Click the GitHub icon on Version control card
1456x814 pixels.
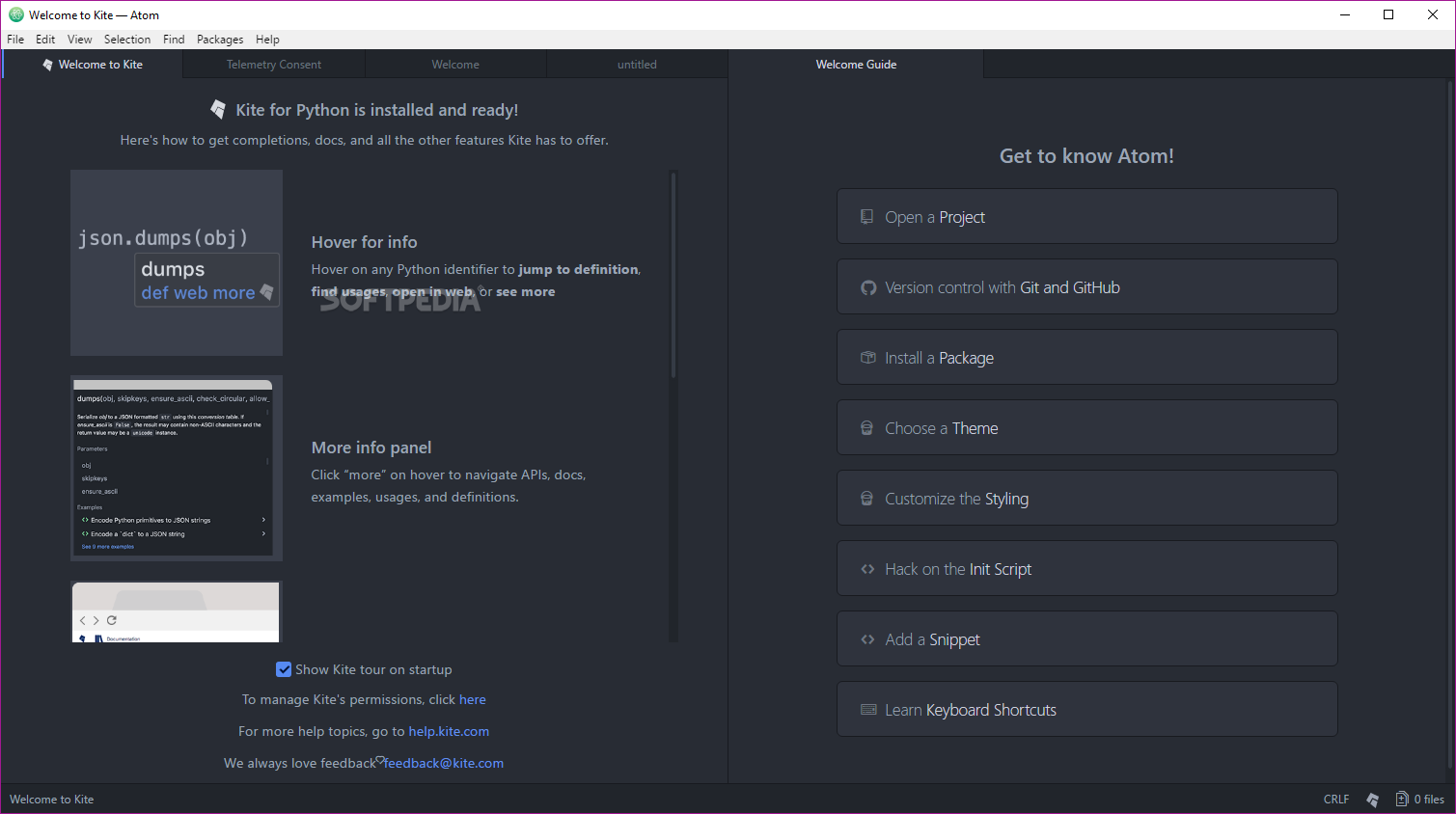pos(868,287)
